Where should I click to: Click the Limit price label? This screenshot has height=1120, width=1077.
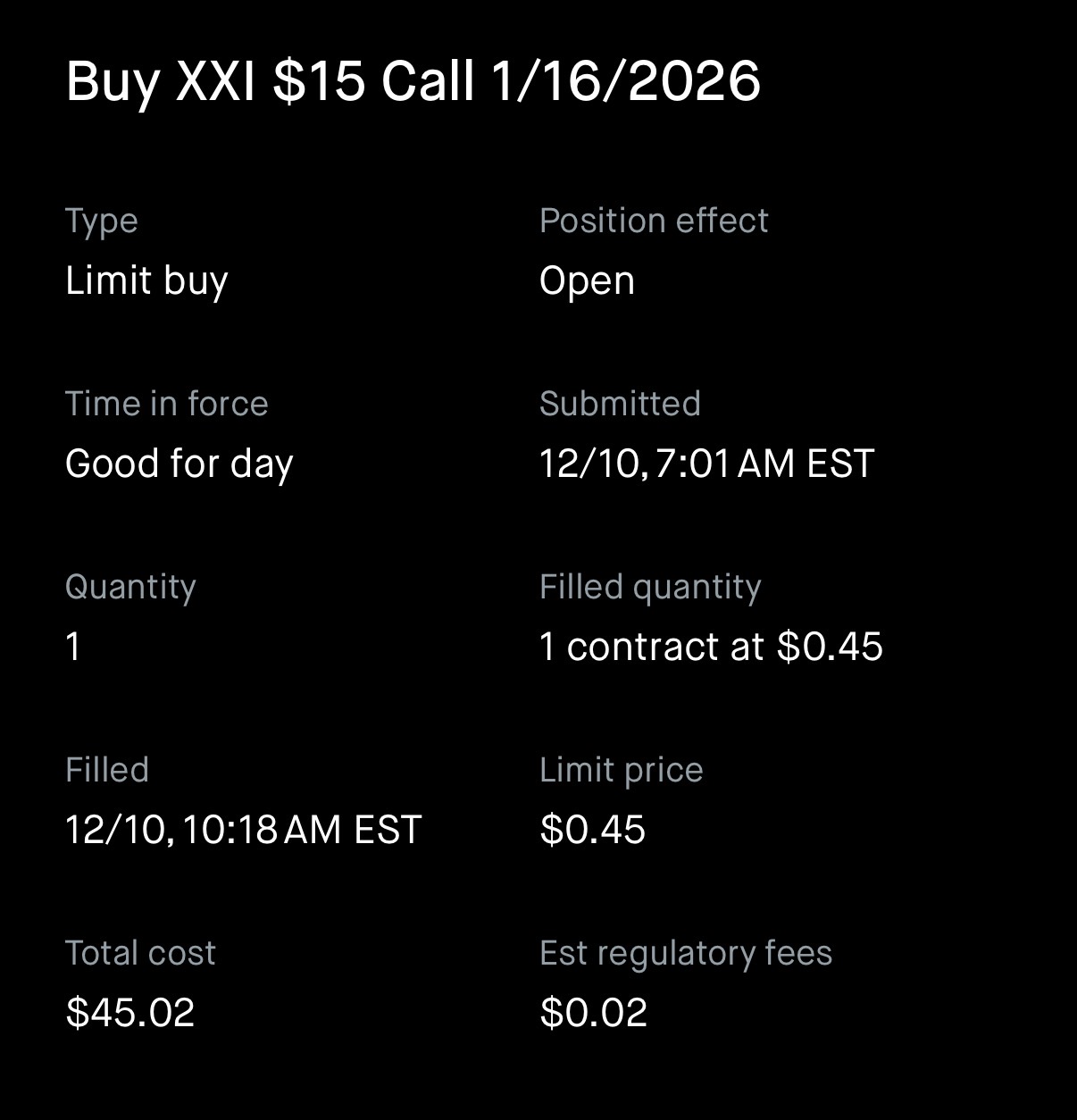[621, 770]
